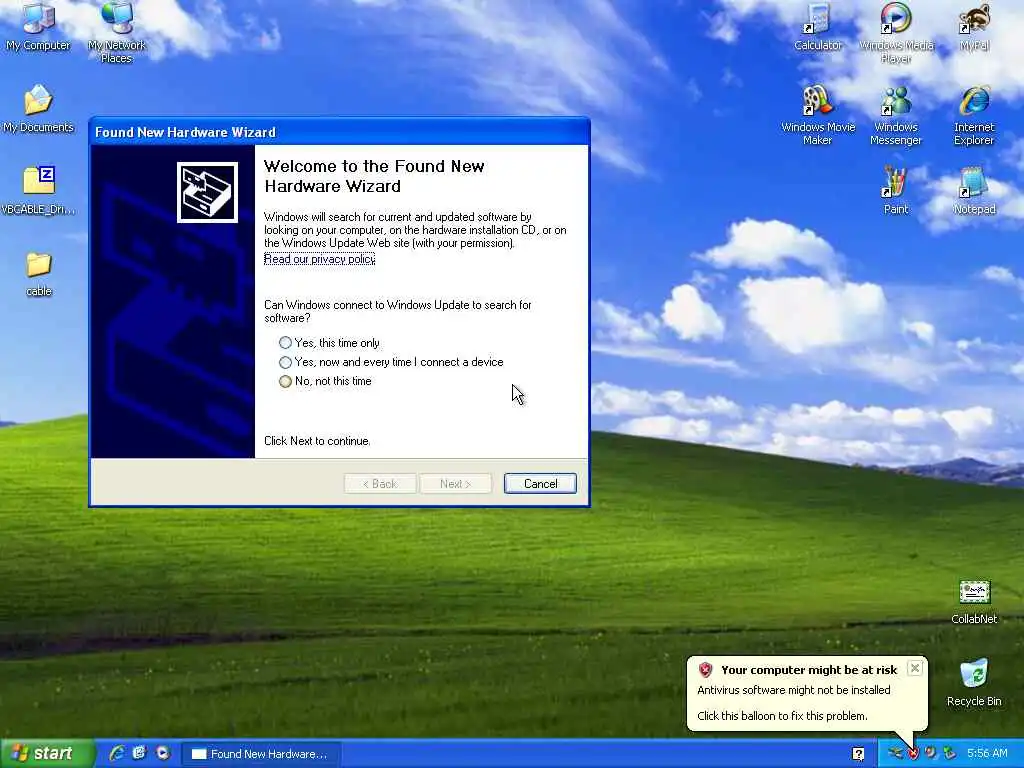This screenshot has height=768, width=1024.
Task: Click 'Read our privacy policy' link
Action: click(319, 259)
